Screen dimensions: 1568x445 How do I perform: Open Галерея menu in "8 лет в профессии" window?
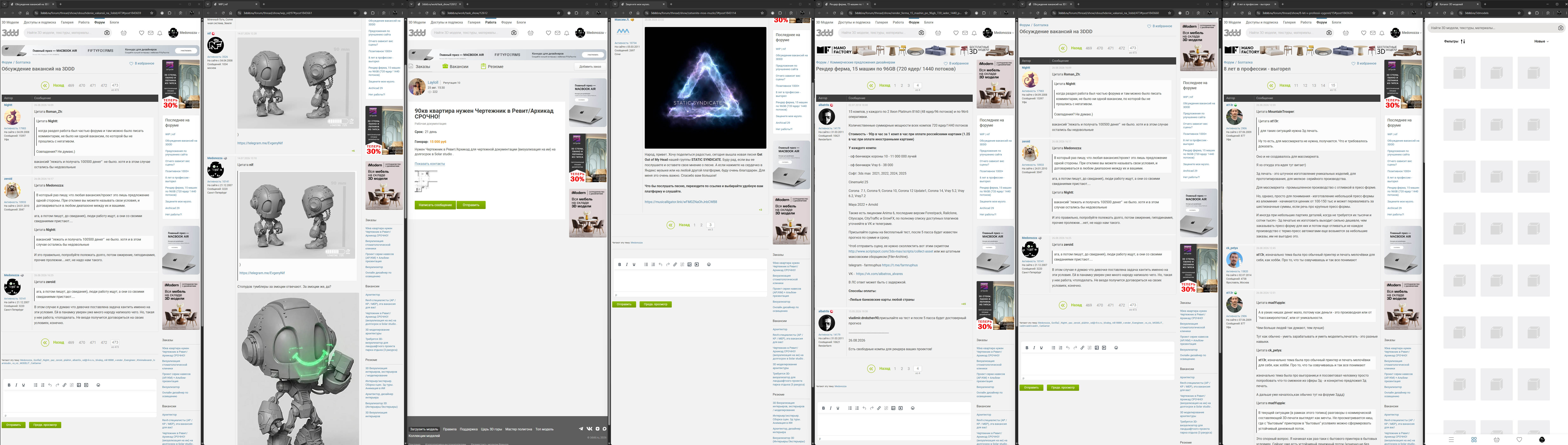pyautogui.click(x=1289, y=22)
